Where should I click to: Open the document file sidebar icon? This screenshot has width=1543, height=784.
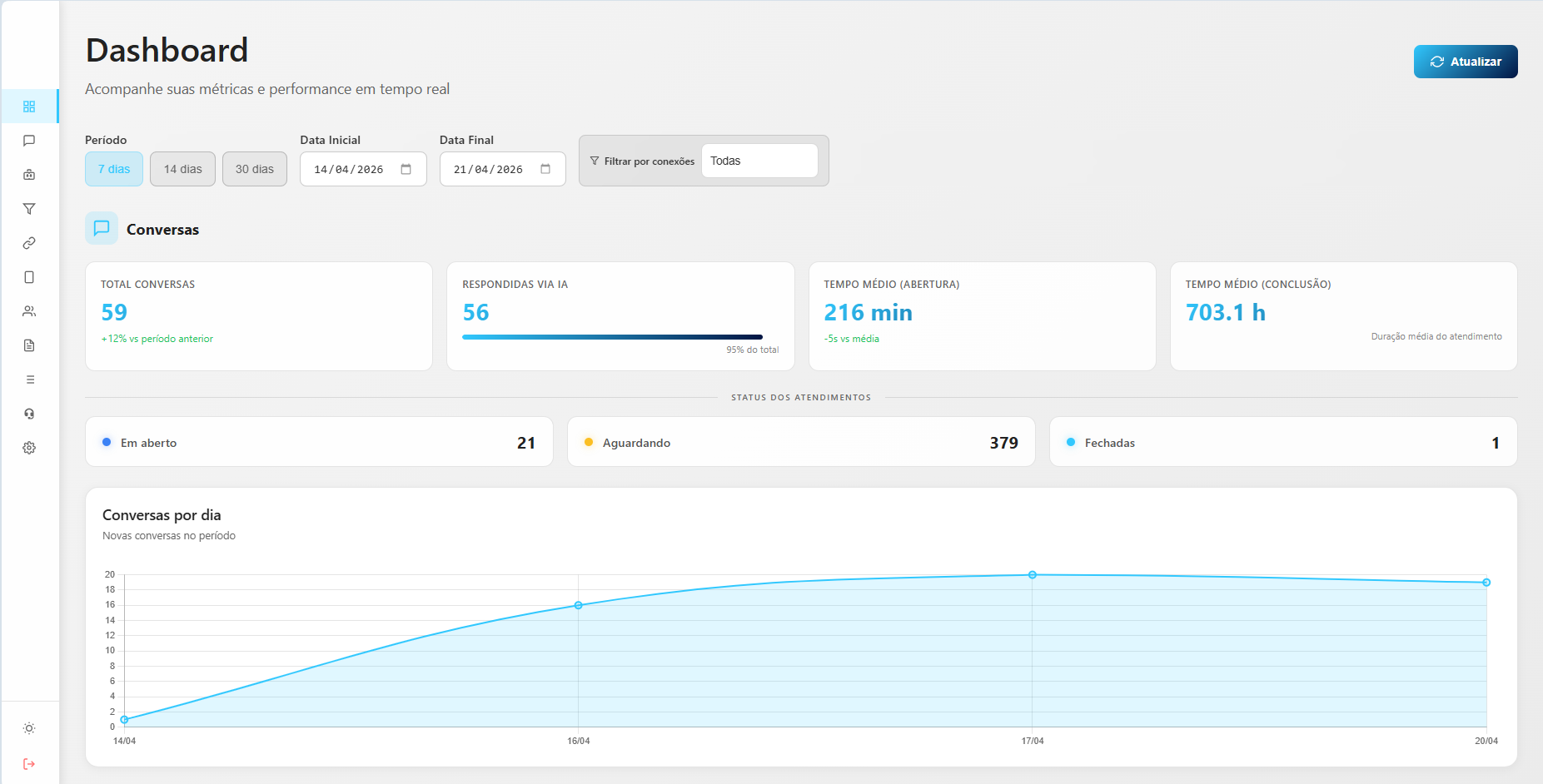coord(29,345)
